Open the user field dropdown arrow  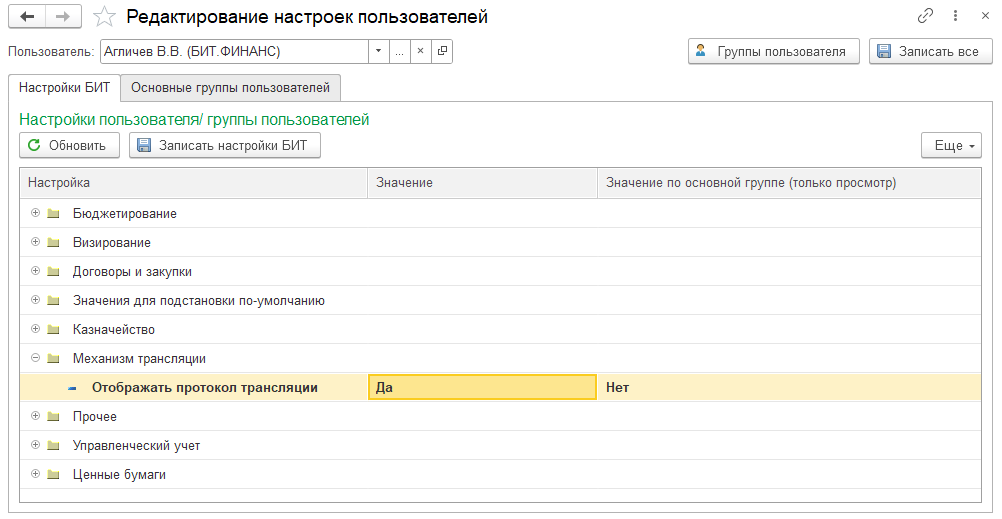[378, 51]
